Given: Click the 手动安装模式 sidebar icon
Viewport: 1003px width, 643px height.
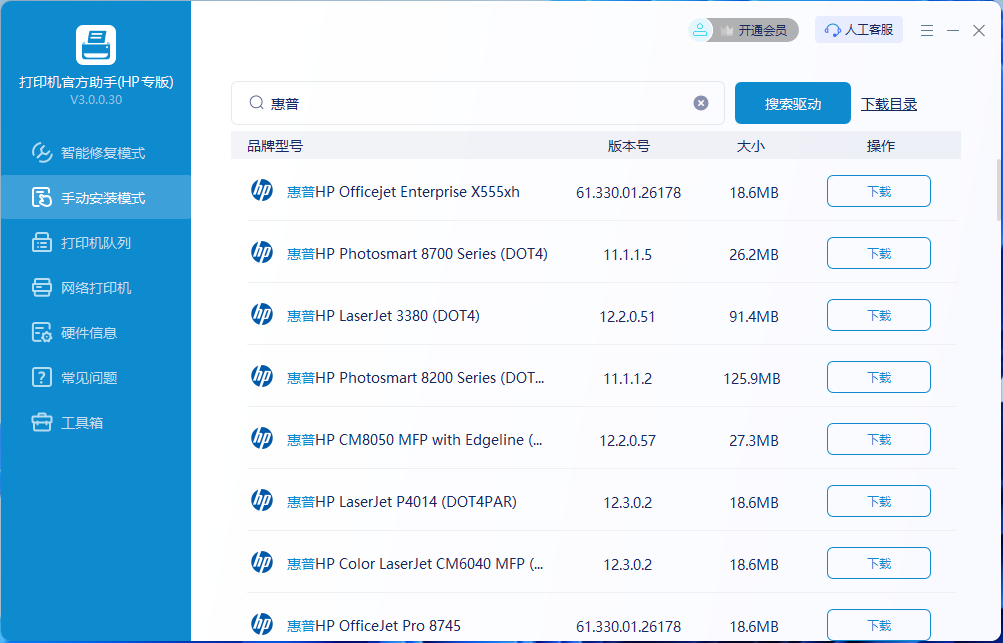Looking at the screenshot, I should (x=42, y=198).
